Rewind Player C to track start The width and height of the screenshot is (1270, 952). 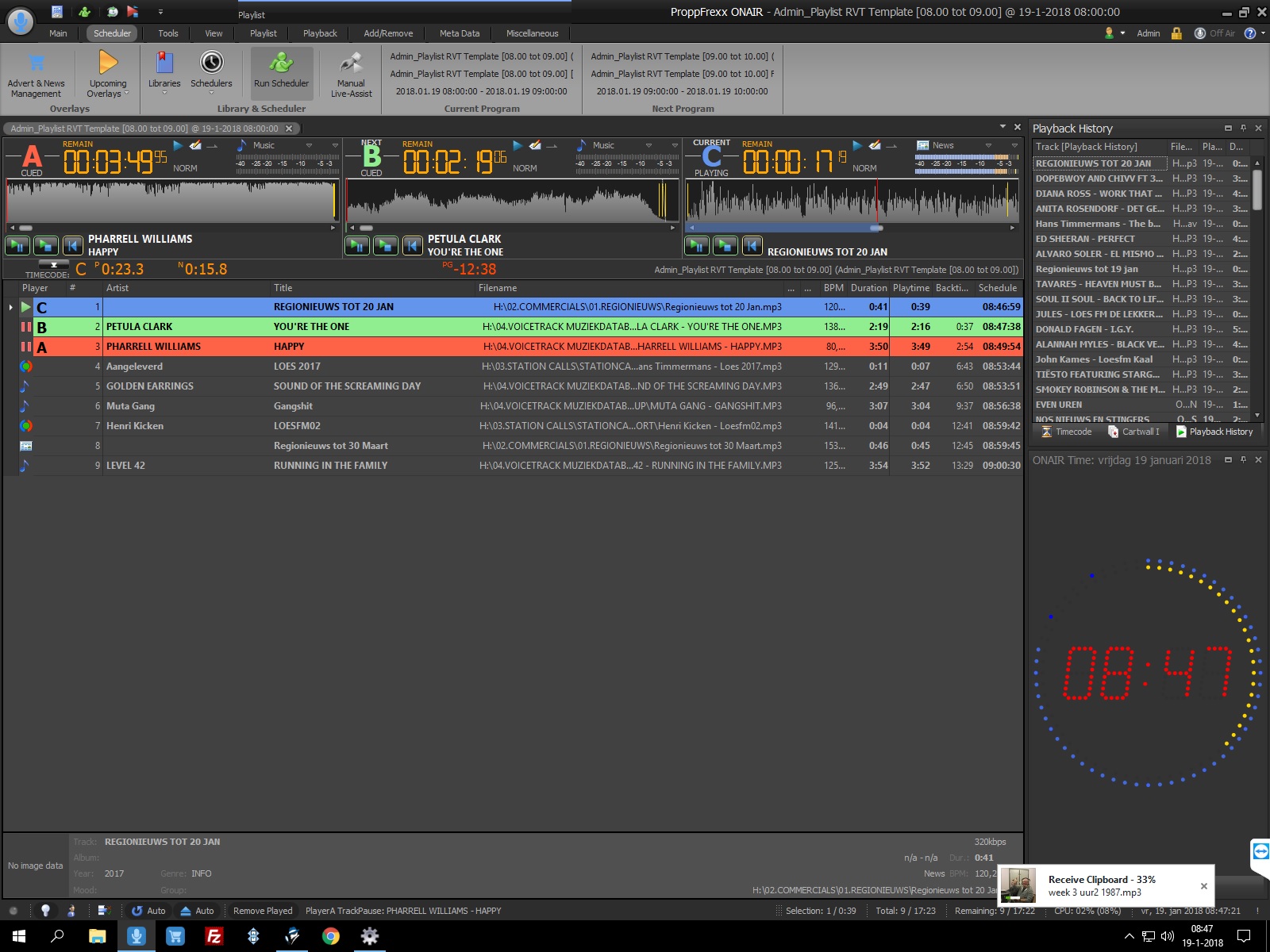coord(752,246)
